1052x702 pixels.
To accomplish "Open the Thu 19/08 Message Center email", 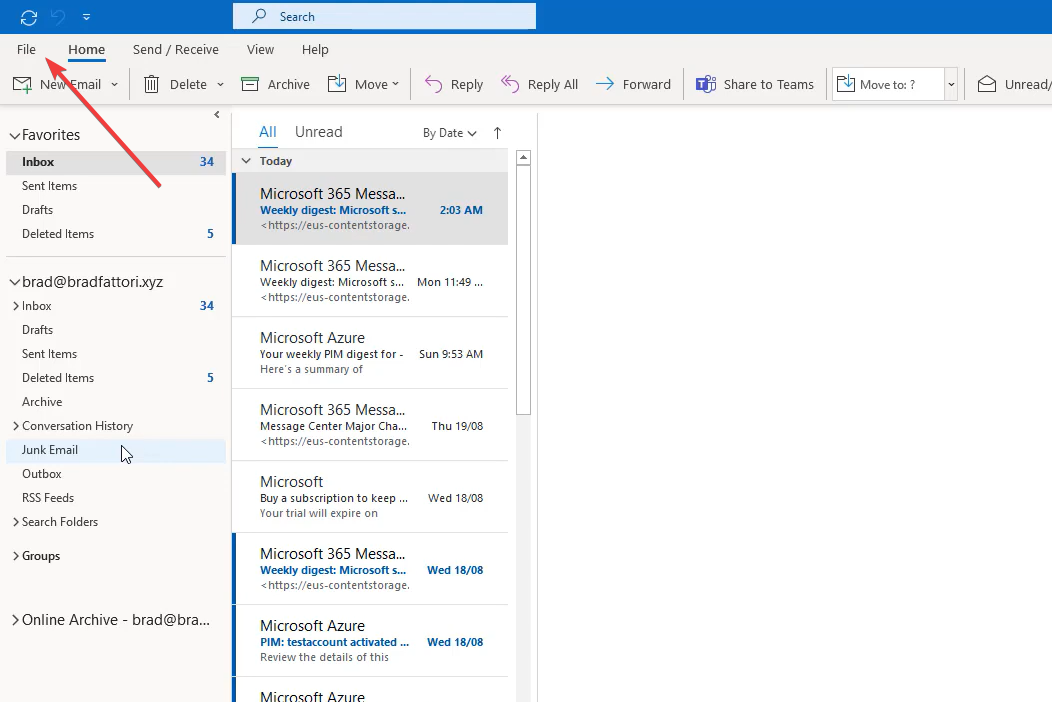I will pyautogui.click(x=370, y=425).
